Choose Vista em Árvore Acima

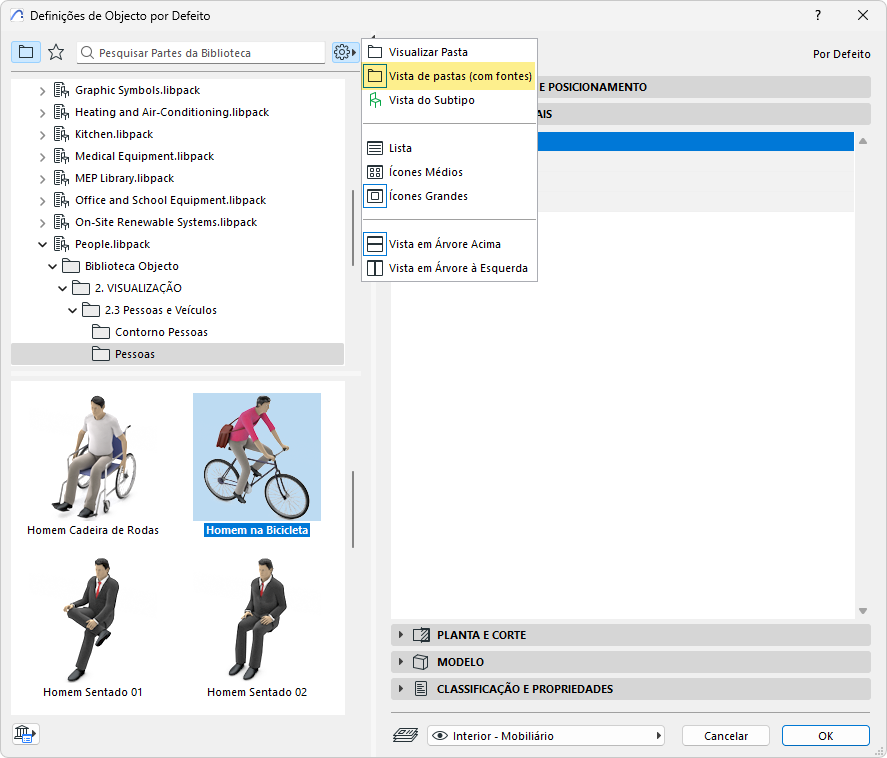449,244
